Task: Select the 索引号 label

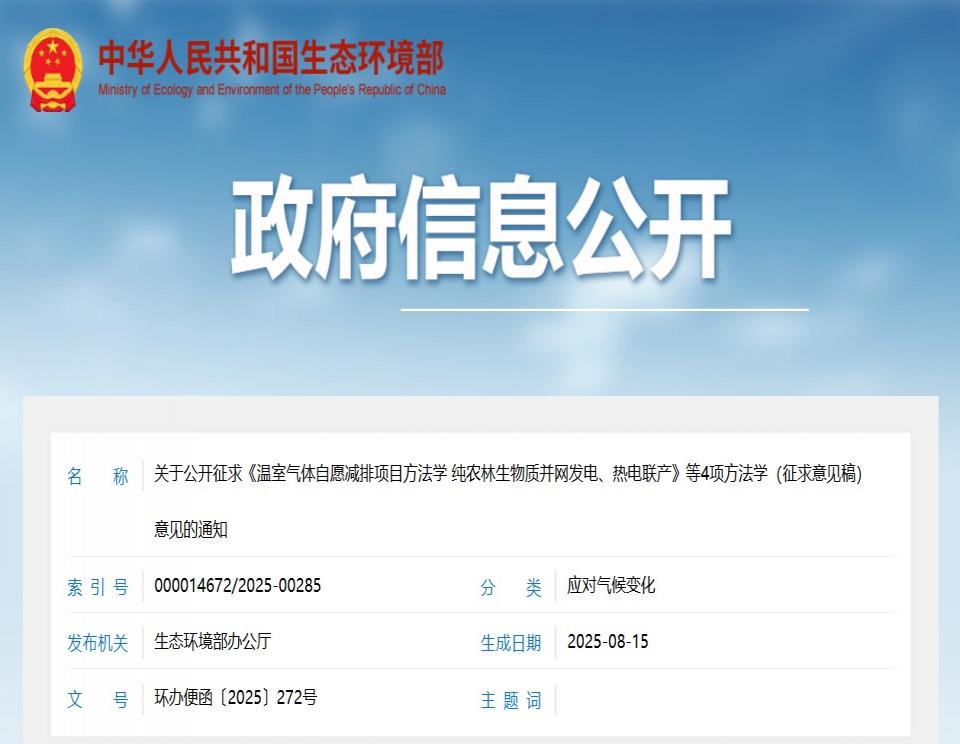Action: 98,587
